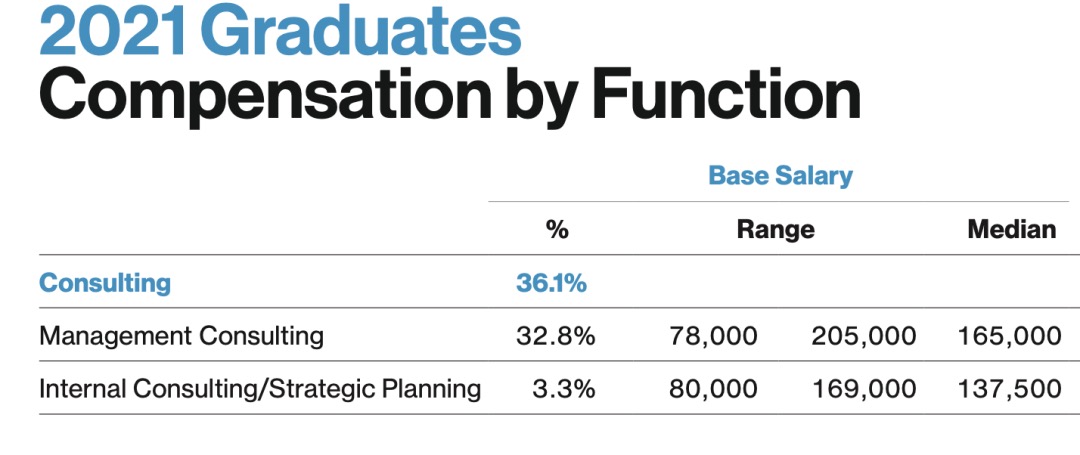Select the "Management Consulting" row label
The width and height of the screenshot is (1080, 455).
point(181,336)
